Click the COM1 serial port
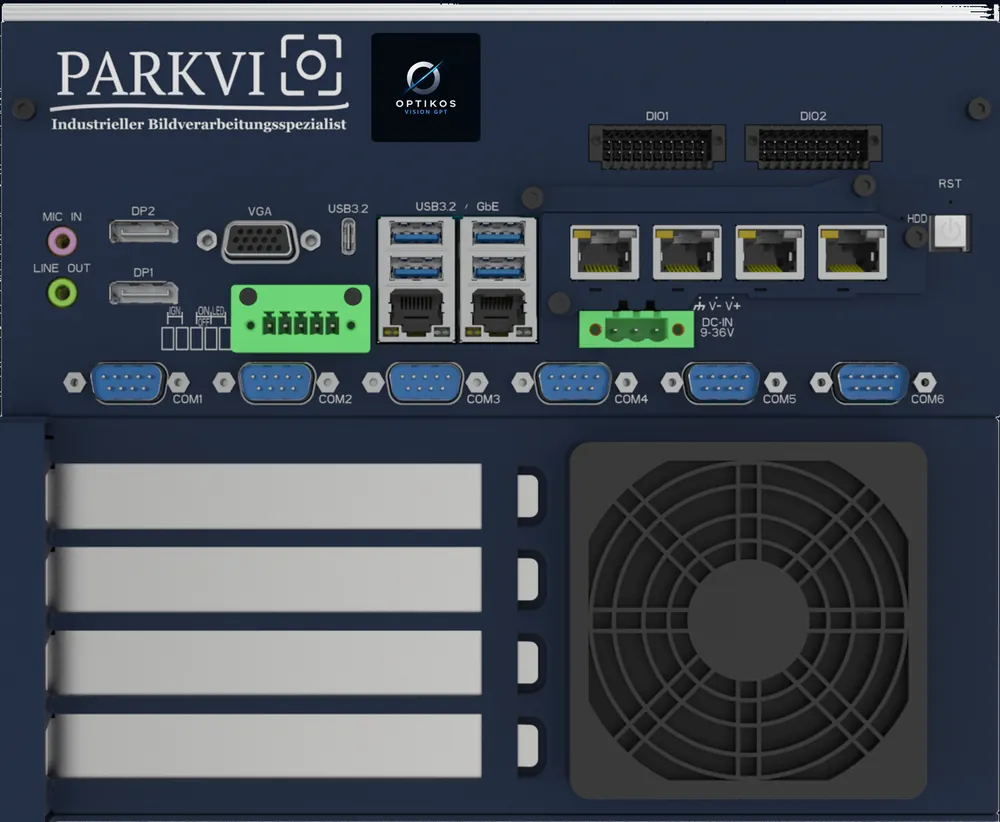 tap(128, 383)
